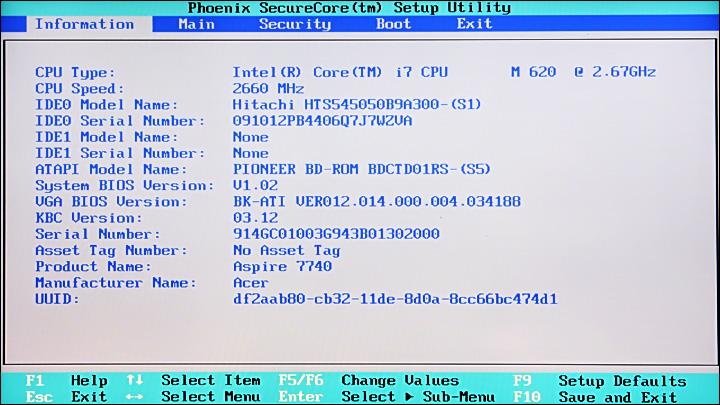Click the Select Menu legend text

coord(211,396)
